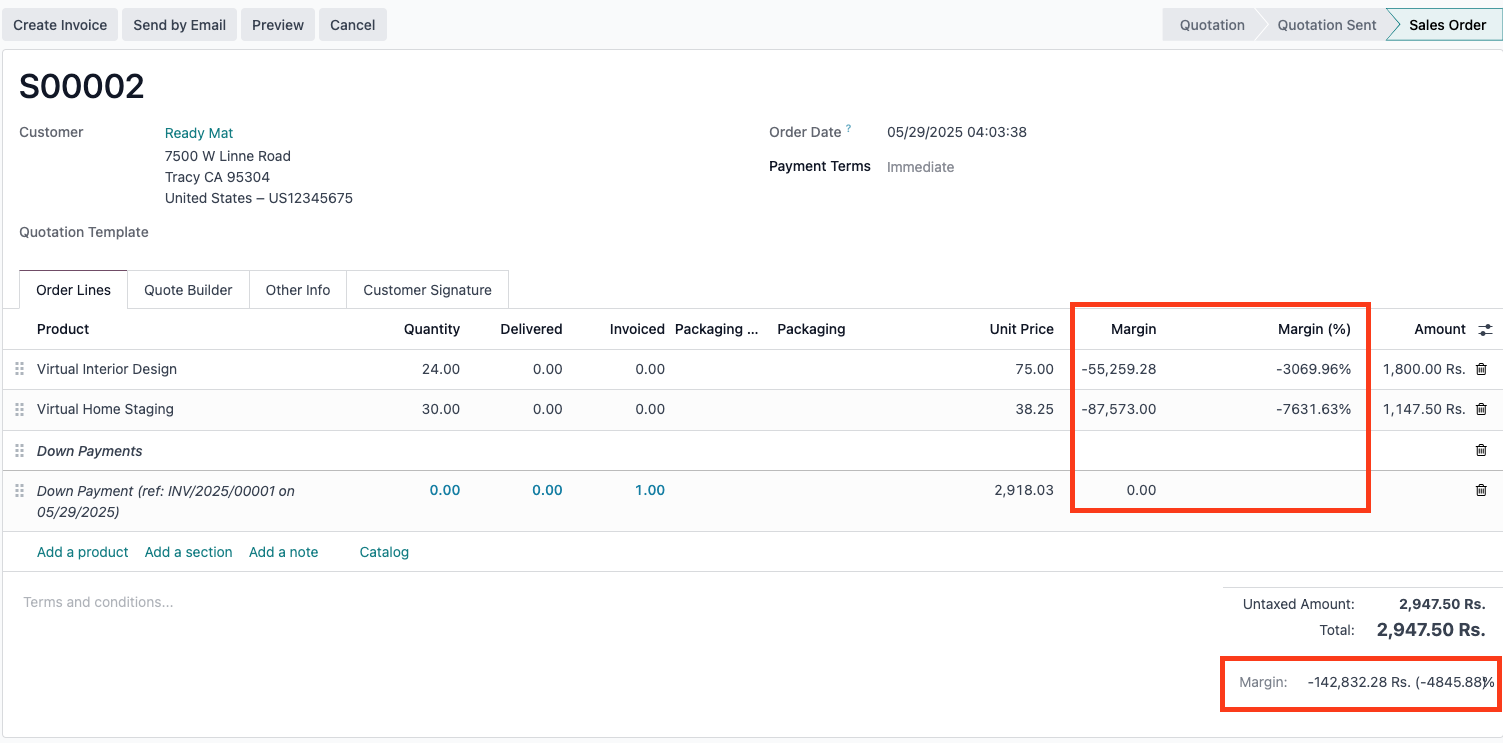This screenshot has height=743, width=1503.
Task: Click drag handle of Down Payments section
Action: point(19,451)
